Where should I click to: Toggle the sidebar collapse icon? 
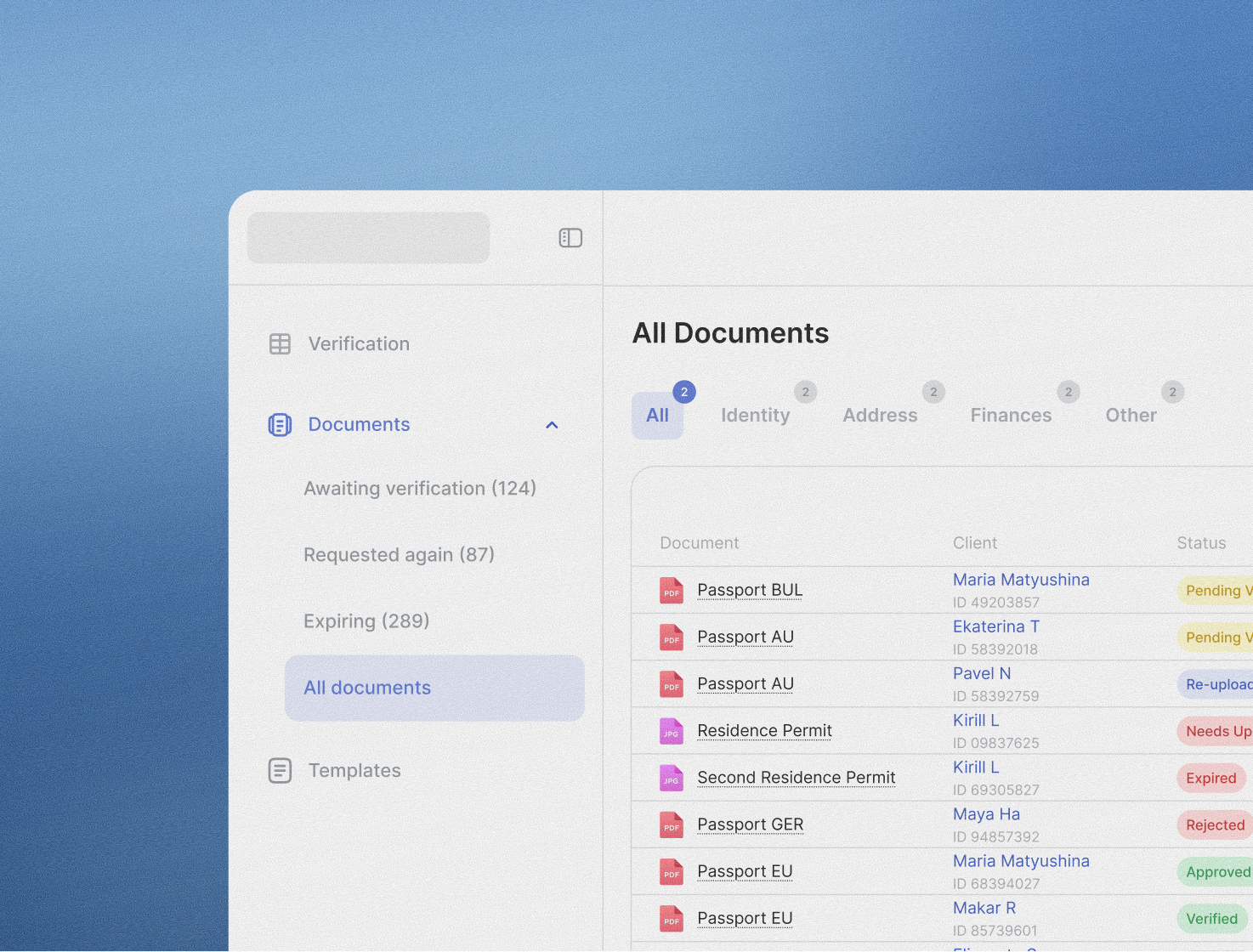point(570,238)
